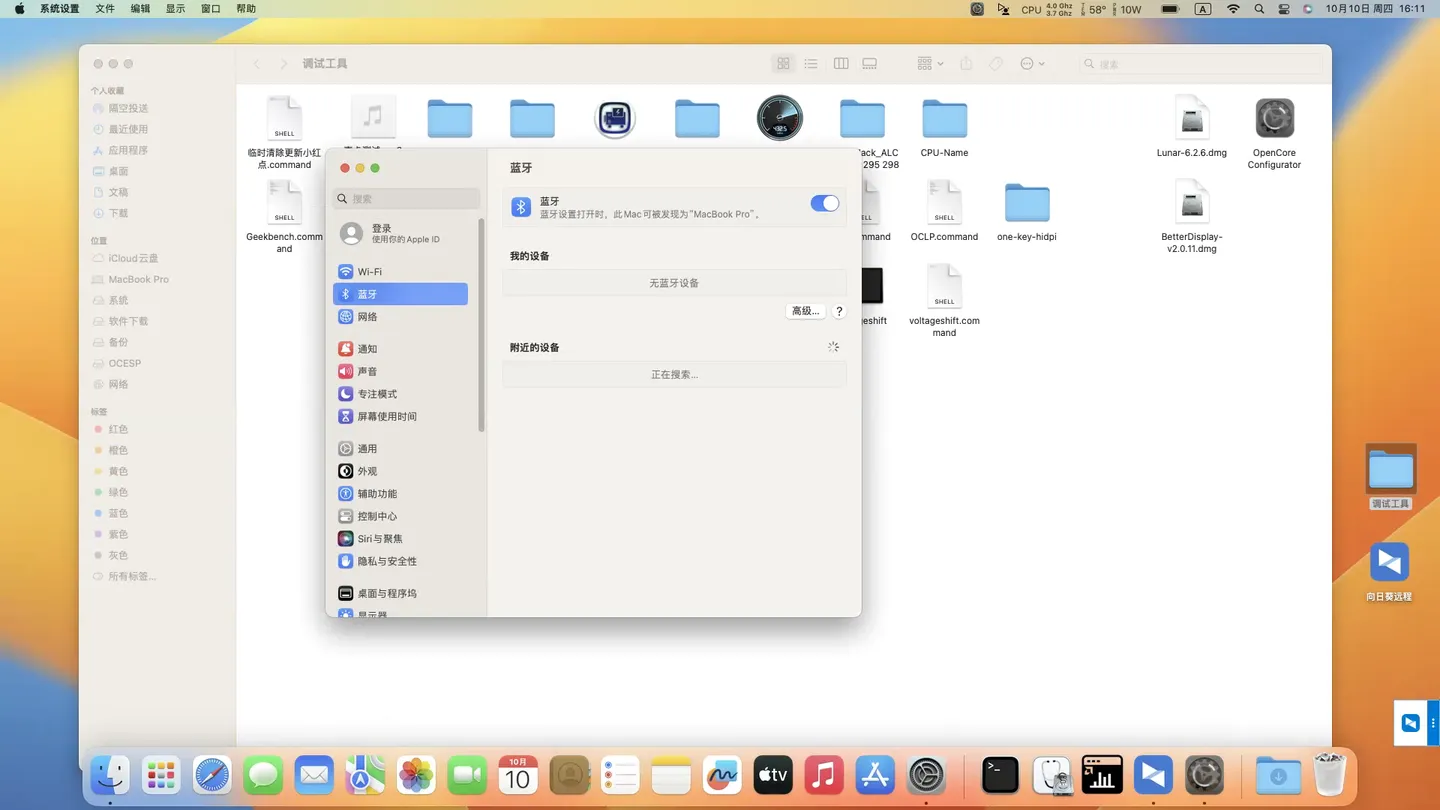Open the 显示 (View) menu
This screenshot has width=1440, height=810.
click(x=175, y=9)
